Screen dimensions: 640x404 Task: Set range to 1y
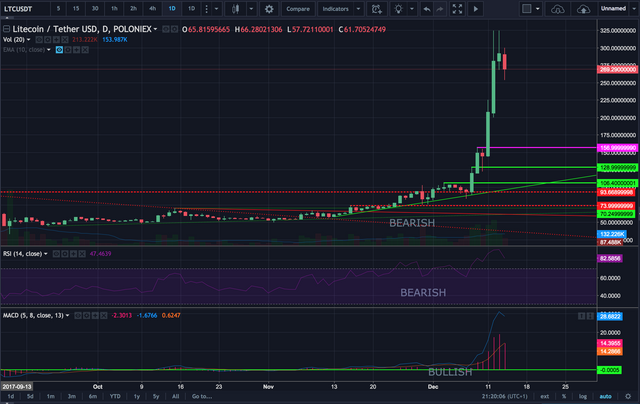click(137, 396)
